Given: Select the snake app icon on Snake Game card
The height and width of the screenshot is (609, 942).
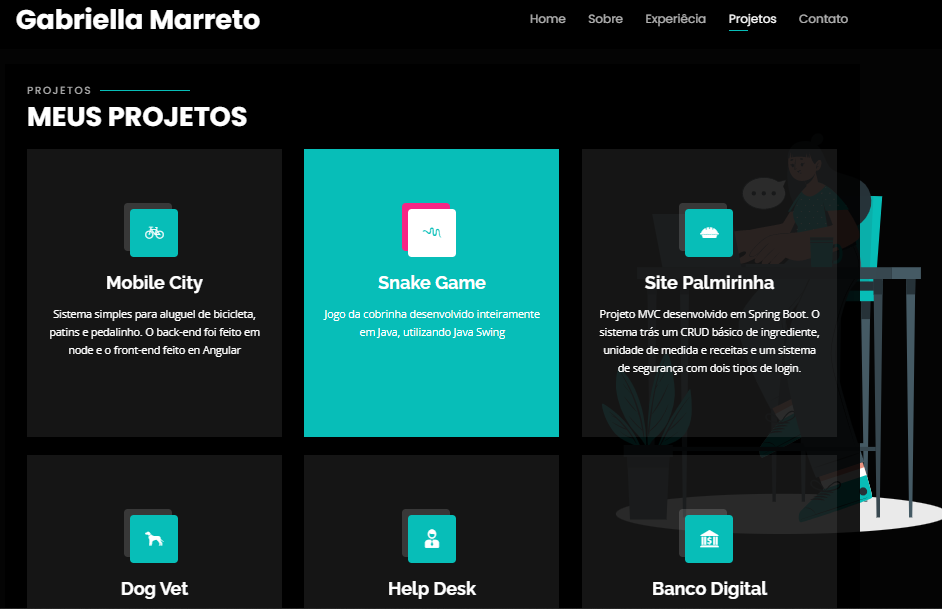Looking at the screenshot, I should pos(434,232).
